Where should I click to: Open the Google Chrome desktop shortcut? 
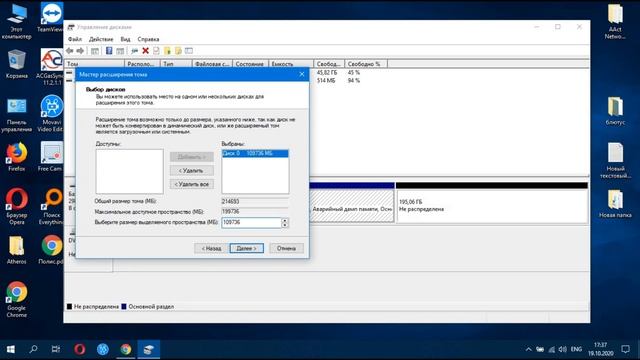coord(16,299)
